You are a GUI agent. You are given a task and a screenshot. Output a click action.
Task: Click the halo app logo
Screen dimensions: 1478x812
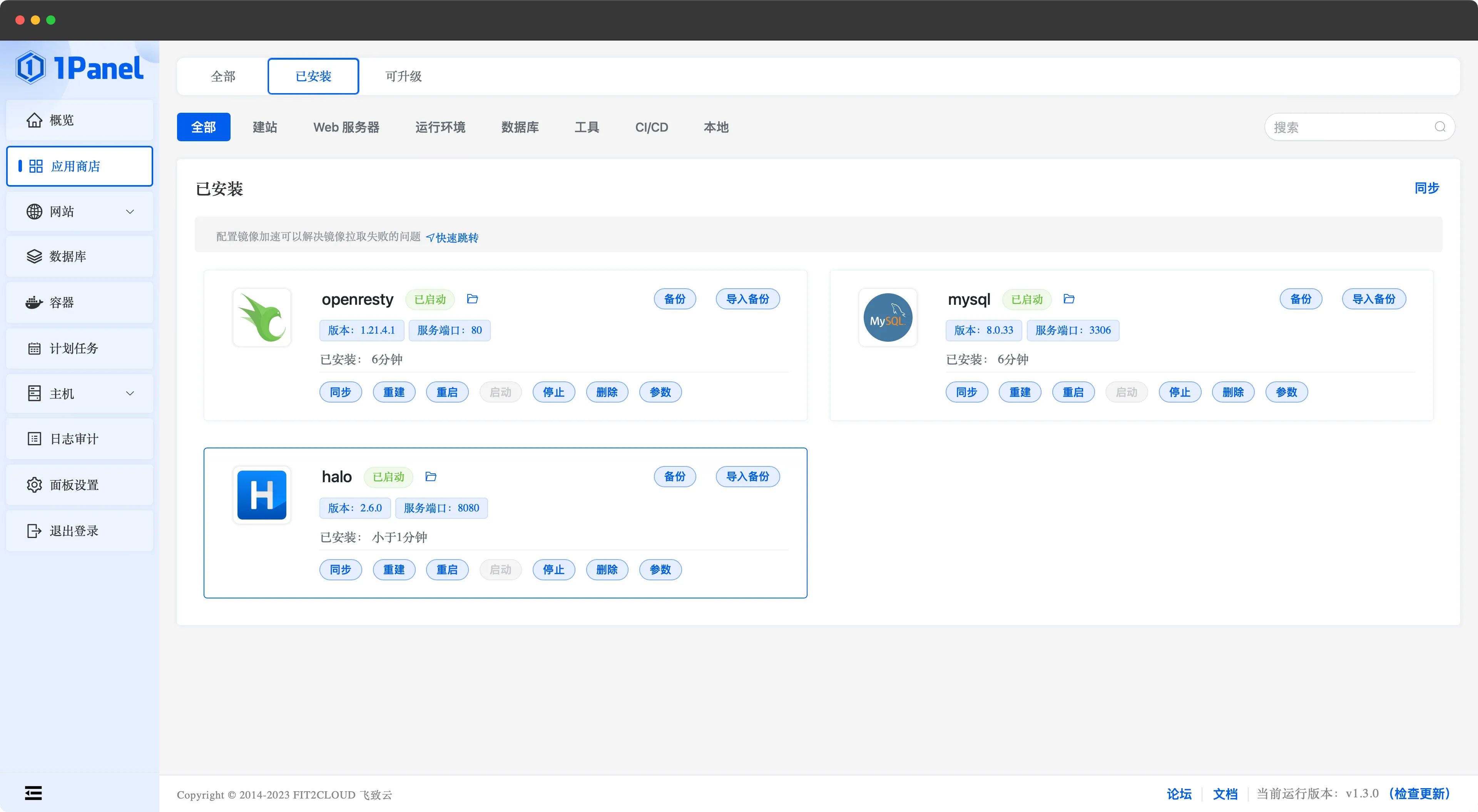pos(262,495)
